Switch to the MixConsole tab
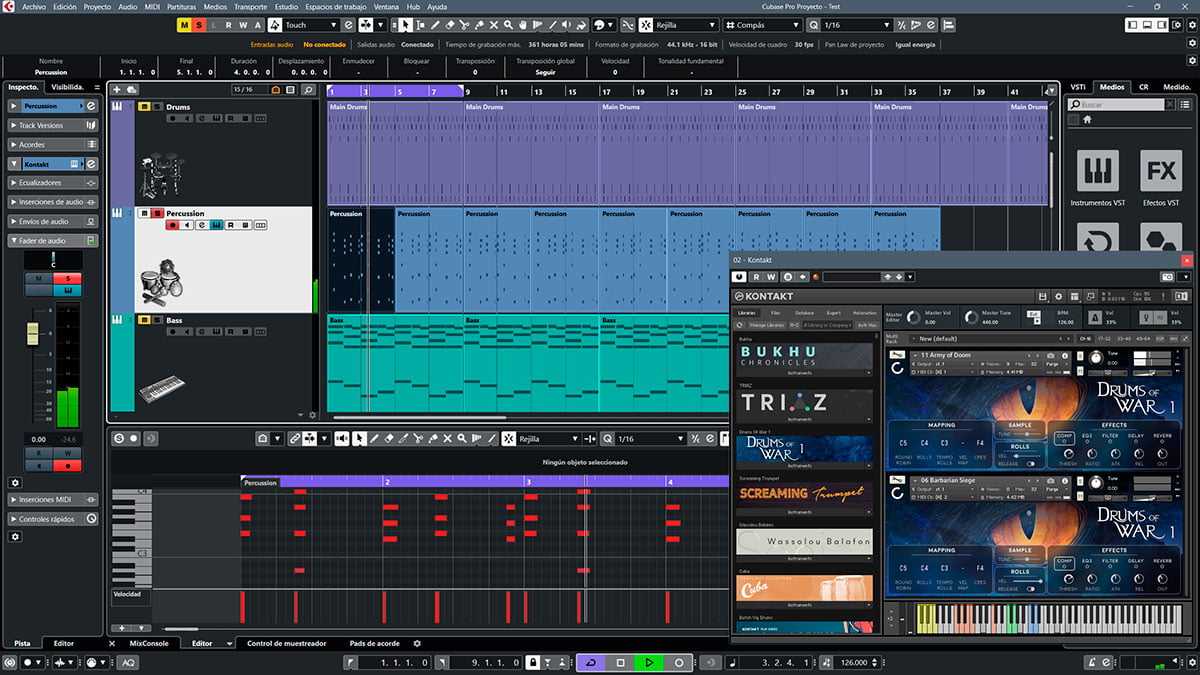The height and width of the screenshot is (675, 1200). pyautogui.click(x=150, y=643)
